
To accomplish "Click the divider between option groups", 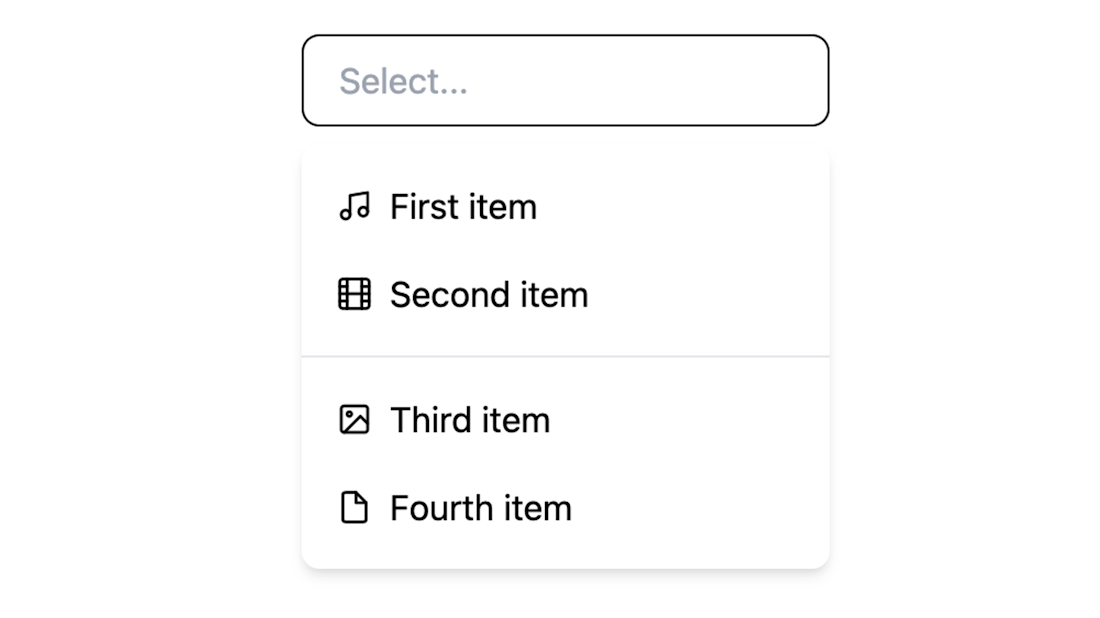I will tap(565, 356).
